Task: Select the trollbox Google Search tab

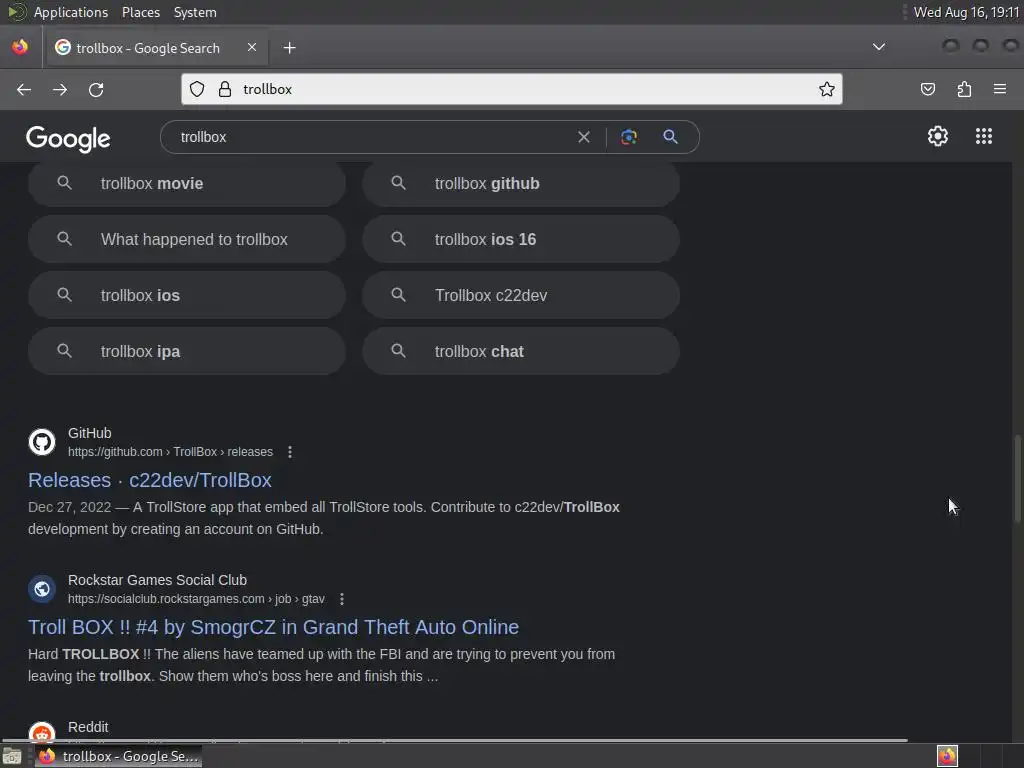Action: [x=156, y=48]
